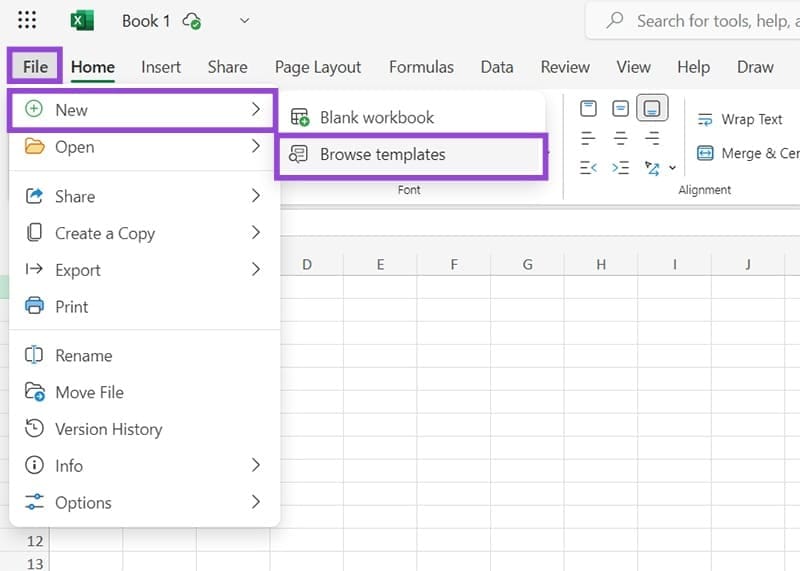Center text horizontally in the Alignment group
The width and height of the screenshot is (800, 571).
[x=620, y=138]
